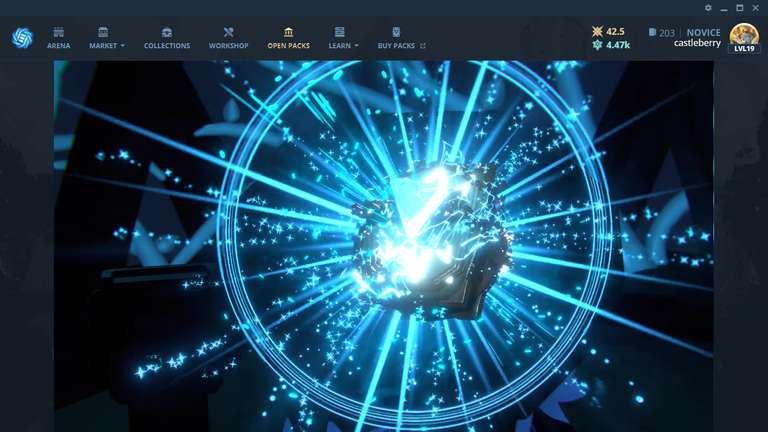Click the LVL19 level badge
768x432 pixels.
pos(744,48)
